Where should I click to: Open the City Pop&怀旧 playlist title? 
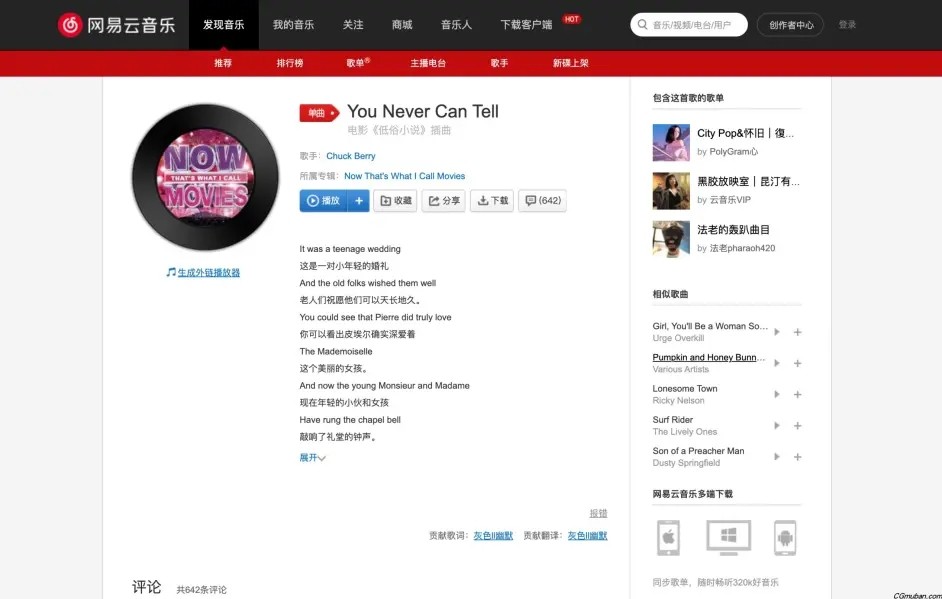(746, 133)
